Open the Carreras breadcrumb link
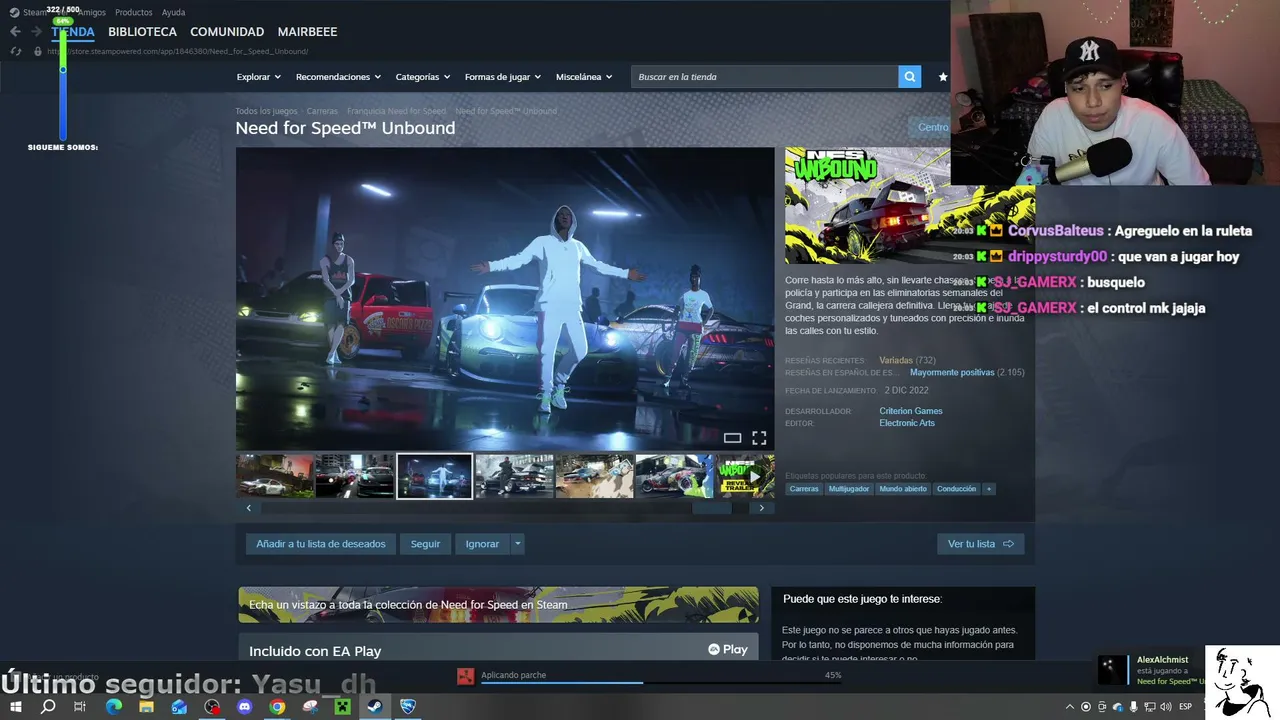 click(322, 111)
